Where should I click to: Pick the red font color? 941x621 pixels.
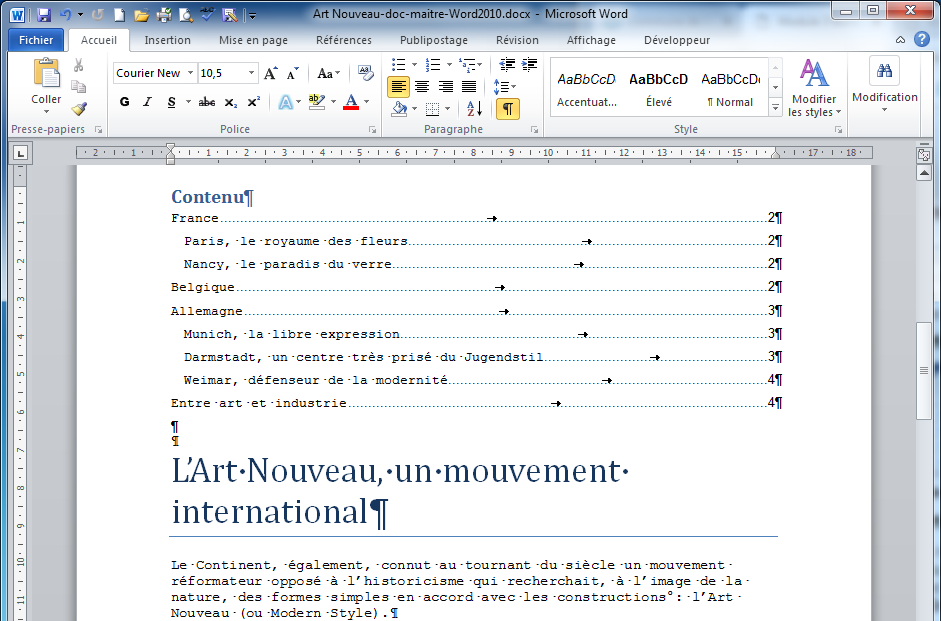coord(352,102)
